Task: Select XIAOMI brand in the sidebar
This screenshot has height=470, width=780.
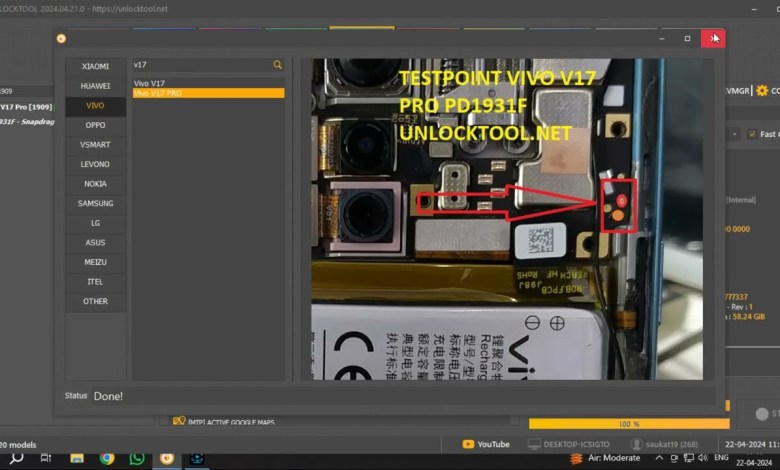Action: coord(95,66)
